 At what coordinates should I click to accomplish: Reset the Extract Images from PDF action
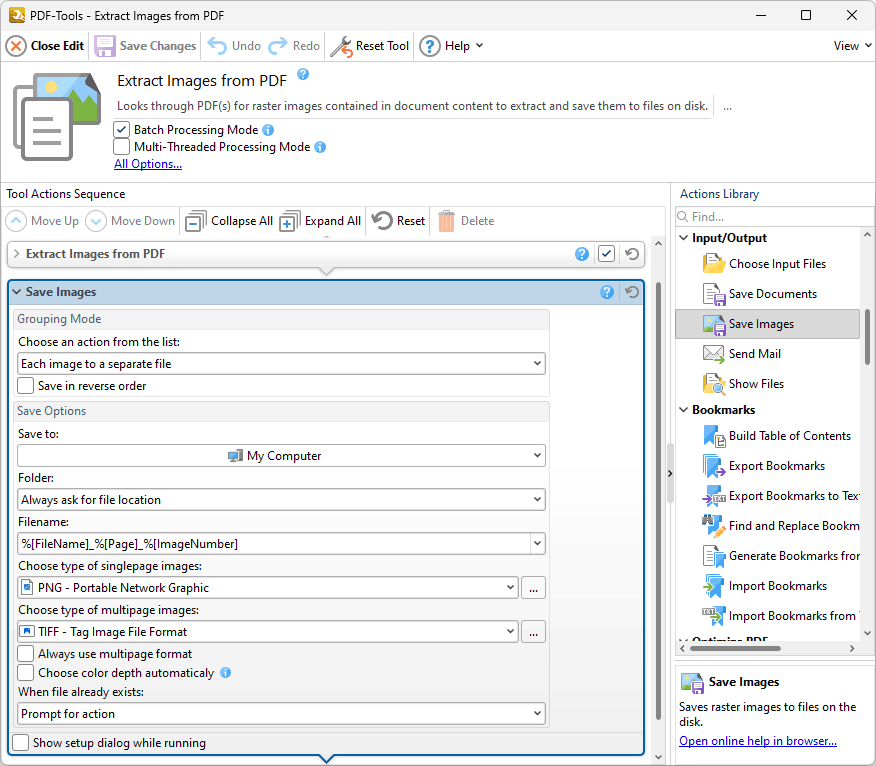point(632,254)
